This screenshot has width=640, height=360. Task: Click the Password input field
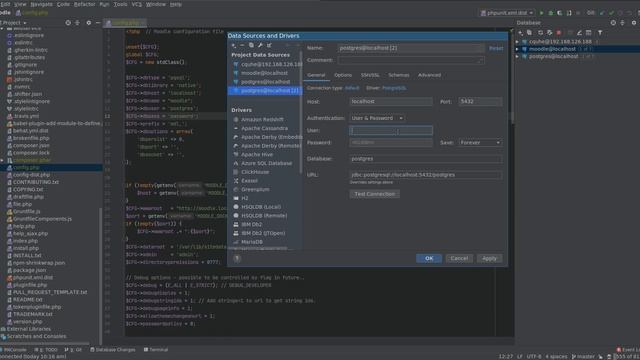[x=391, y=142]
